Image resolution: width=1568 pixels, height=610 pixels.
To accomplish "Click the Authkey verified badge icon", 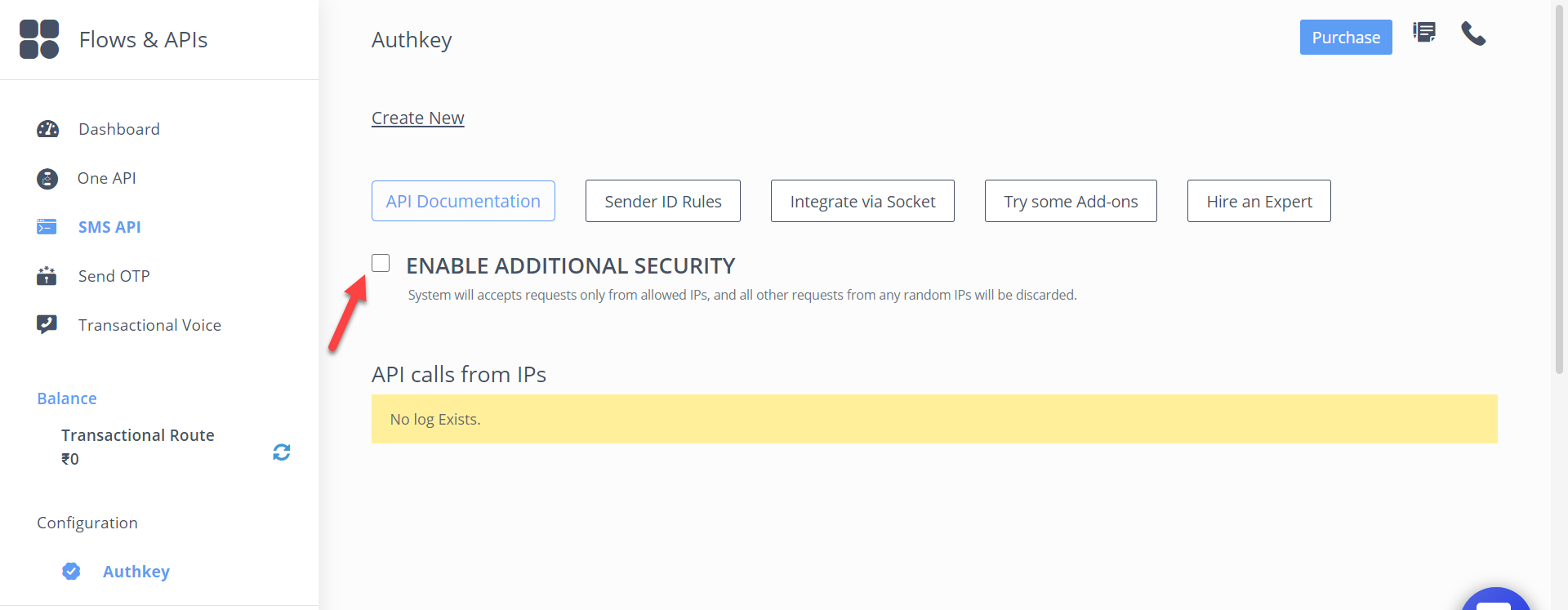I will (x=71, y=572).
